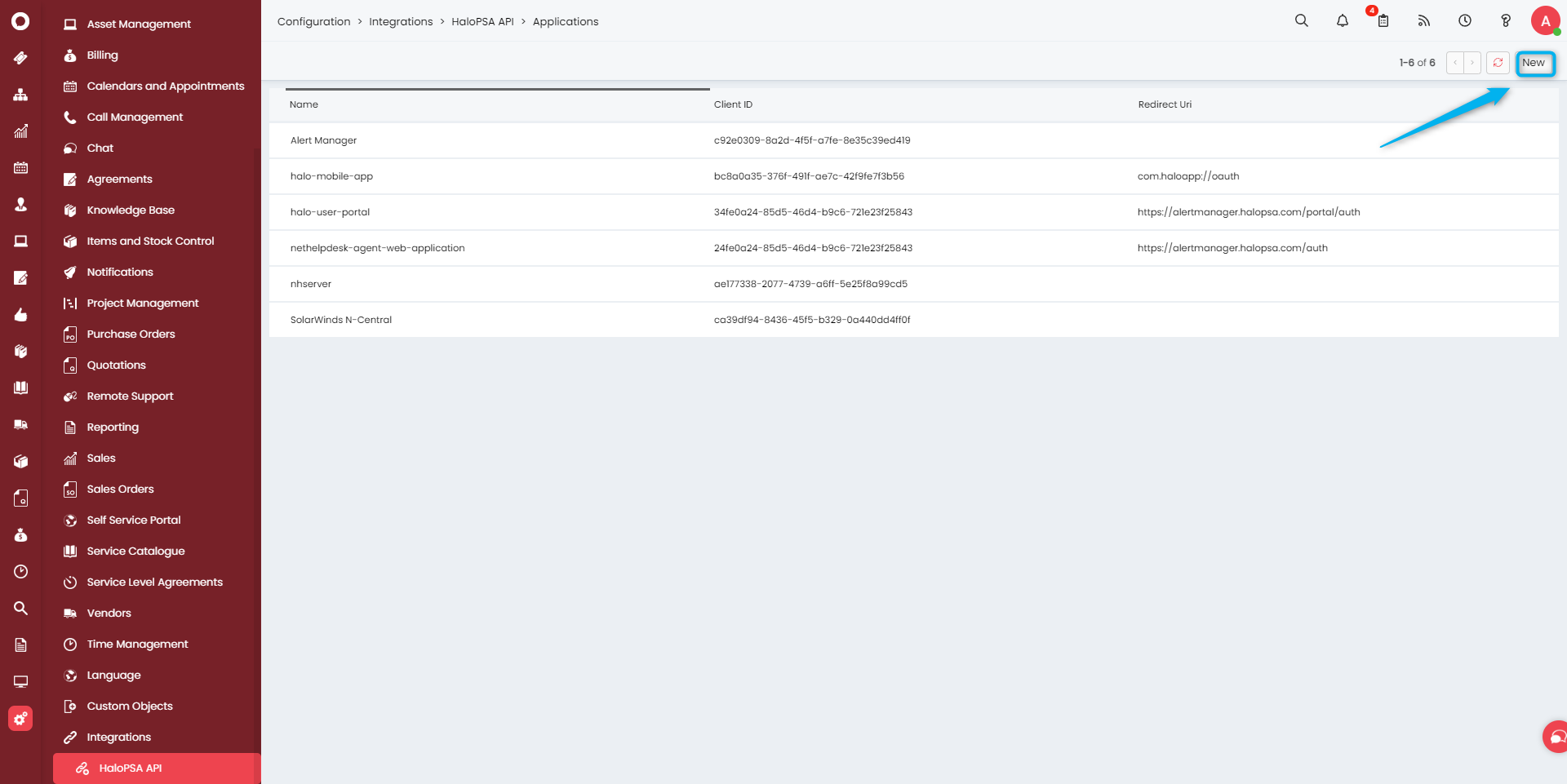Open the magnifier icon in left rail
1567x784 pixels.
tap(20, 609)
